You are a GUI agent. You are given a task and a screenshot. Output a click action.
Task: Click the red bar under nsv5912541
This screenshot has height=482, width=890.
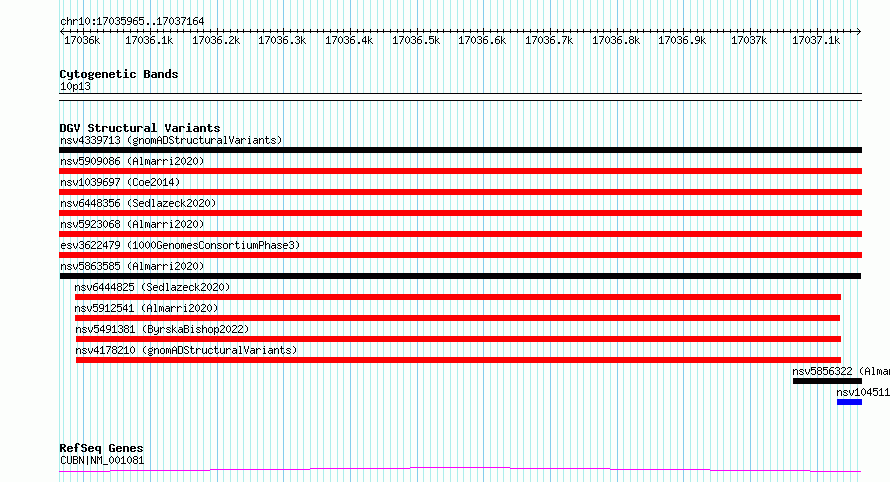click(x=457, y=318)
